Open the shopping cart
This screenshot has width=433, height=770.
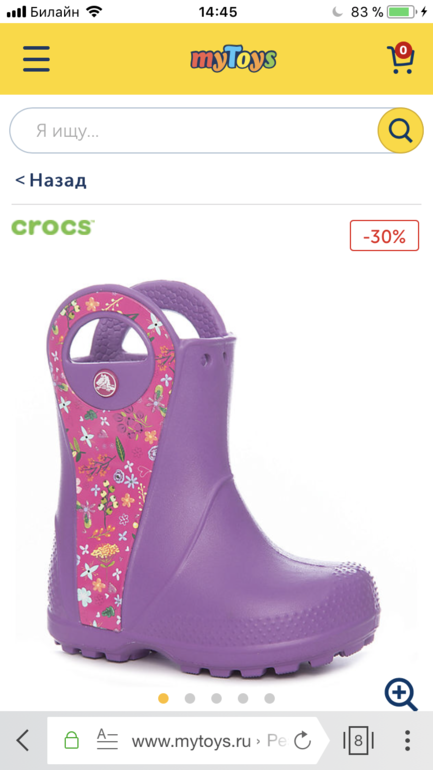(x=401, y=58)
